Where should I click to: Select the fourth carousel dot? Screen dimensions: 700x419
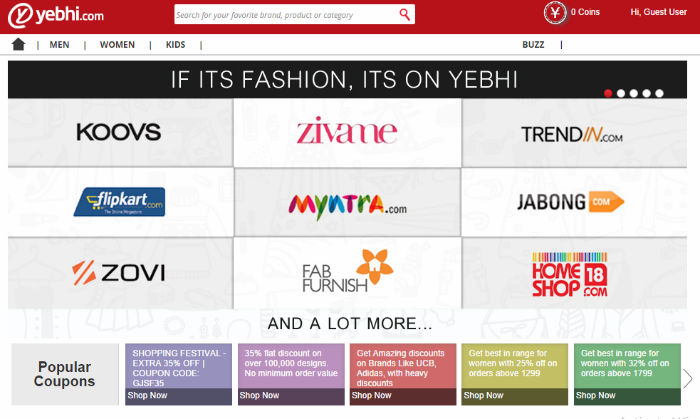point(646,93)
